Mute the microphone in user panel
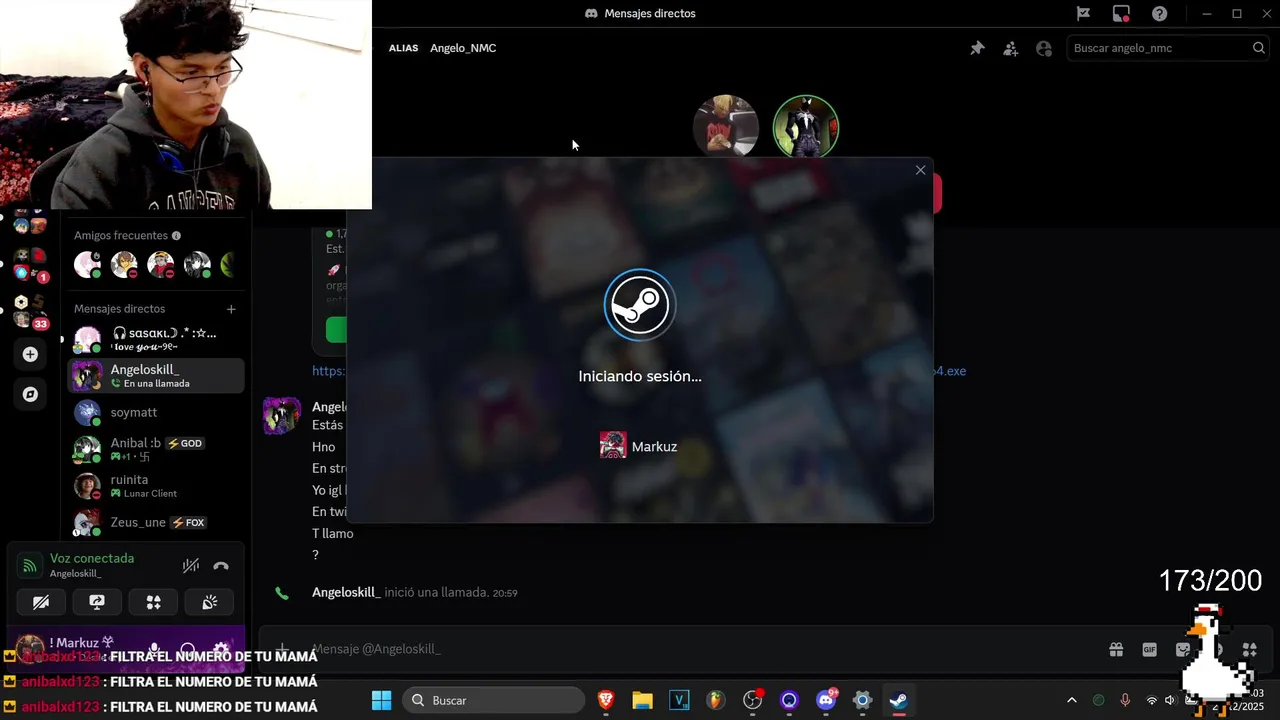The width and height of the screenshot is (1280, 720). [x=154, y=649]
